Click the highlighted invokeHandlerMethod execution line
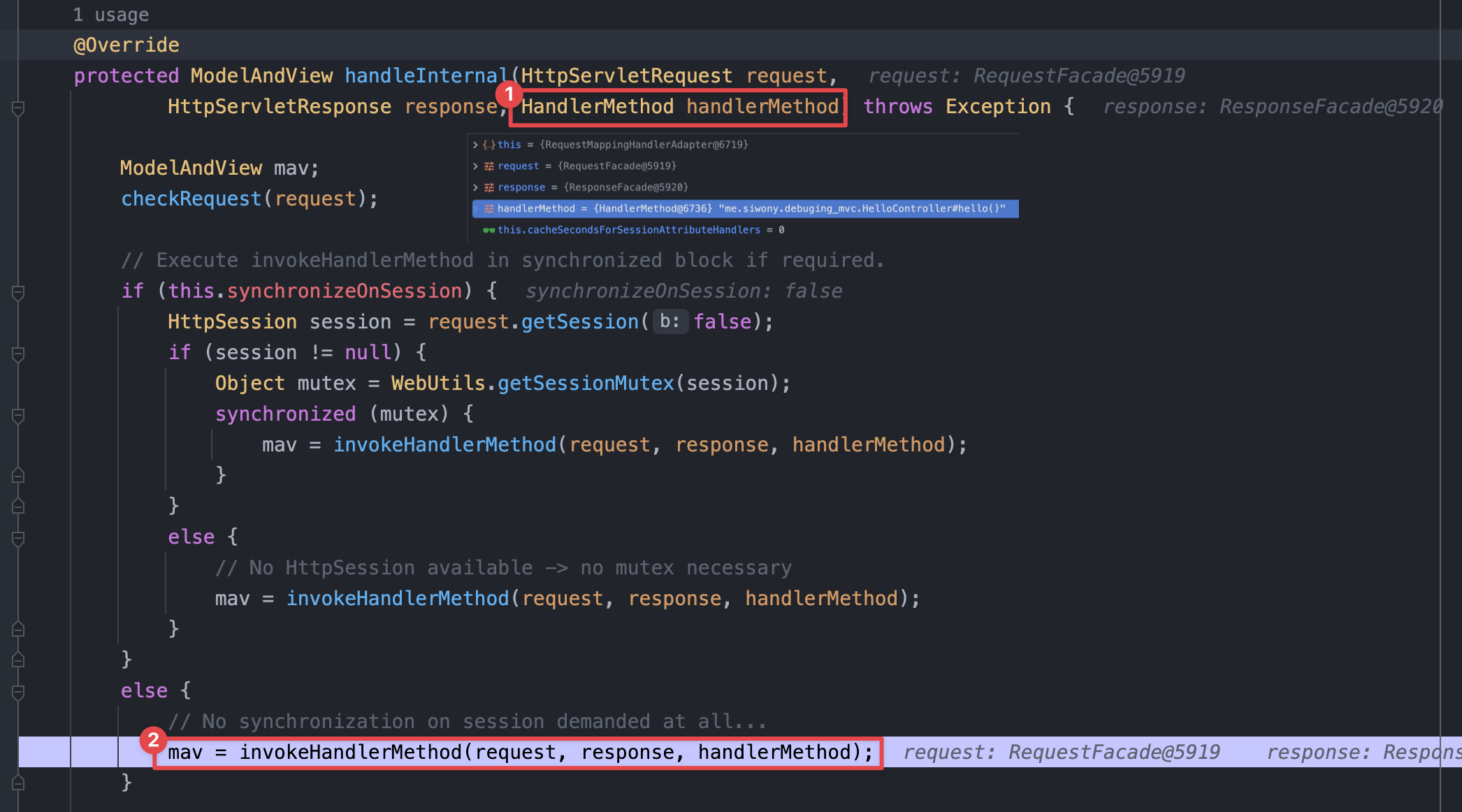Viewport: 1462px width, 812px height. pos(520,753)
